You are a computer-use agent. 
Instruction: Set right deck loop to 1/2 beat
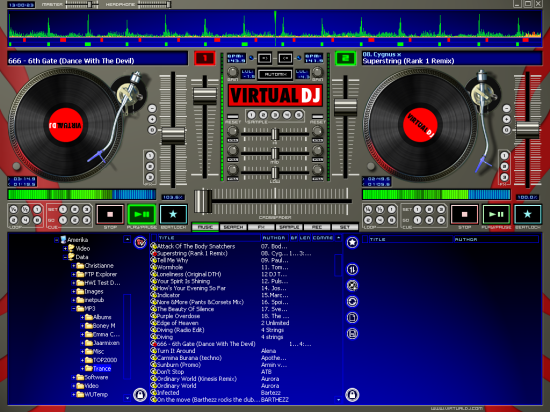pos(380,210)
